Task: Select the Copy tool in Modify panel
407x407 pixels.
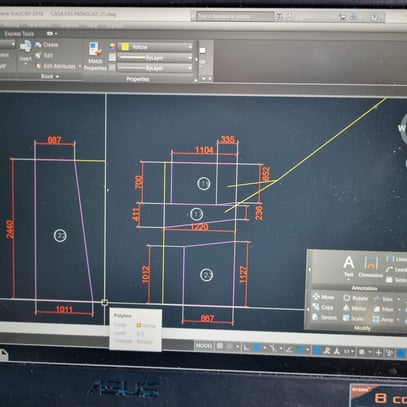Action: [x=323, y=307]
